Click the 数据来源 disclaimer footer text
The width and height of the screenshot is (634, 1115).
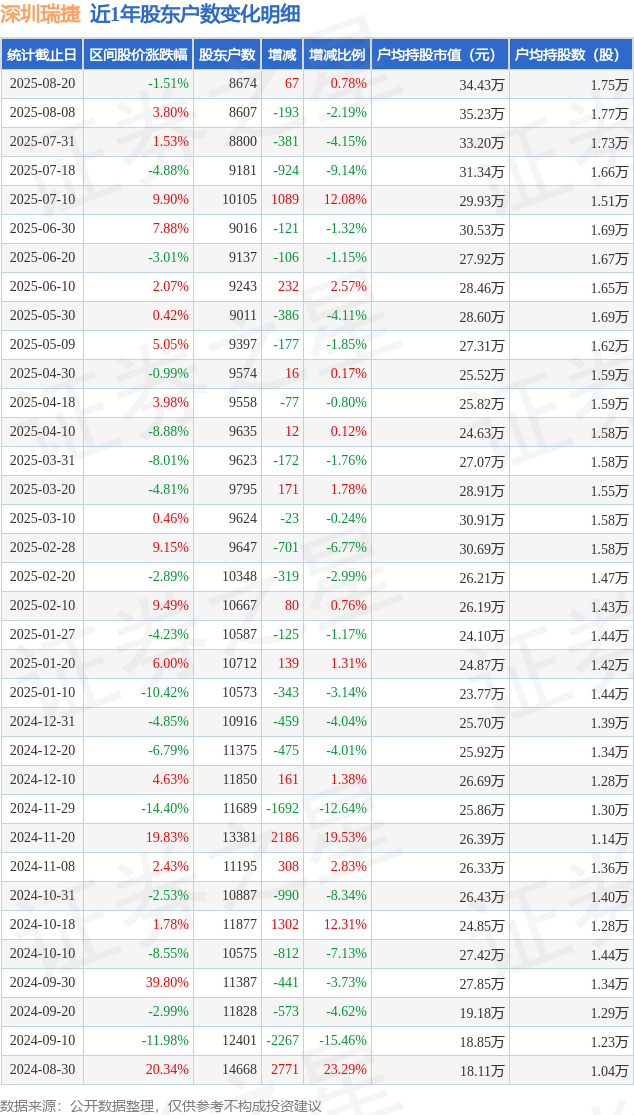pyautogui.click(x=161, y=1104)
